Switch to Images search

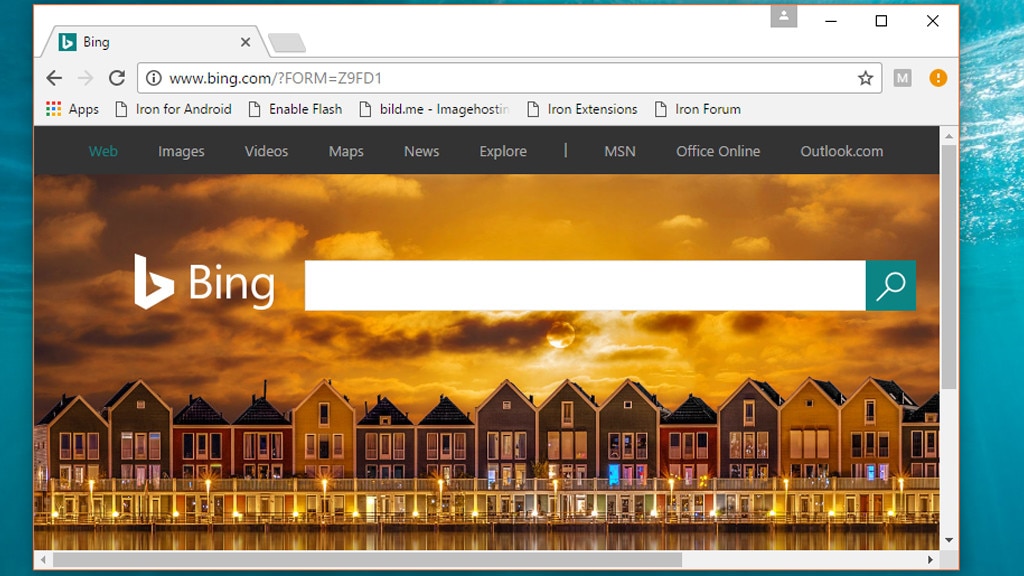pos(181,151)
